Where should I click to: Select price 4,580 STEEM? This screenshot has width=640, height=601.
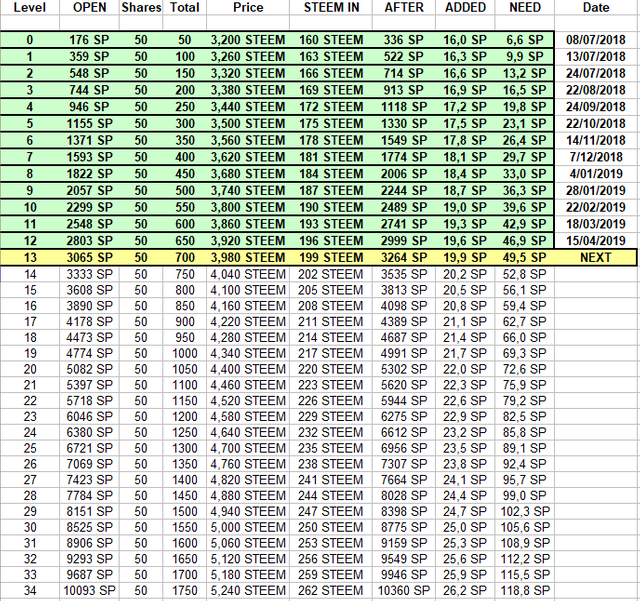click(248, 417)
